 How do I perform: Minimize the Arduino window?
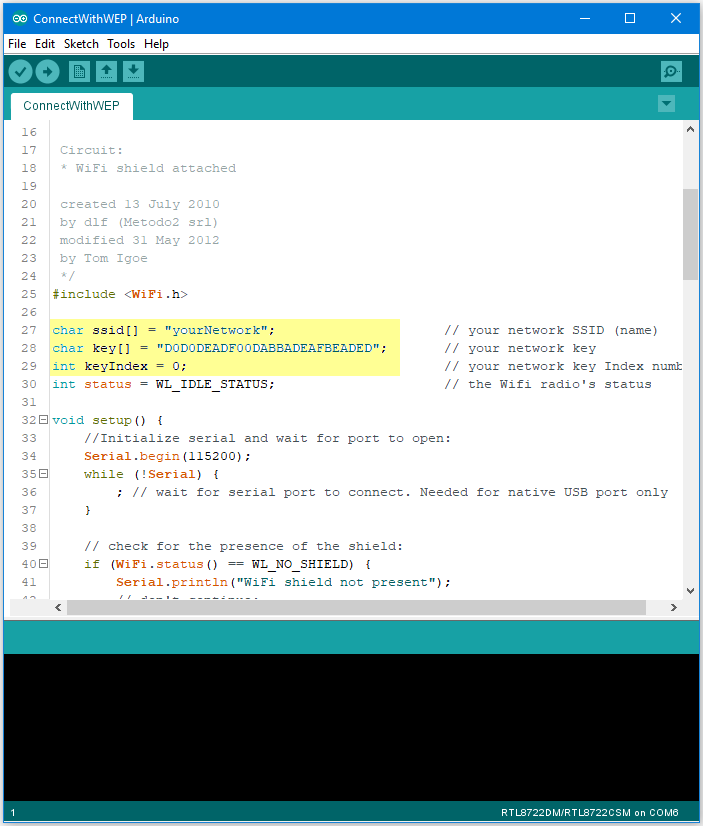click(x=585, y=18)
